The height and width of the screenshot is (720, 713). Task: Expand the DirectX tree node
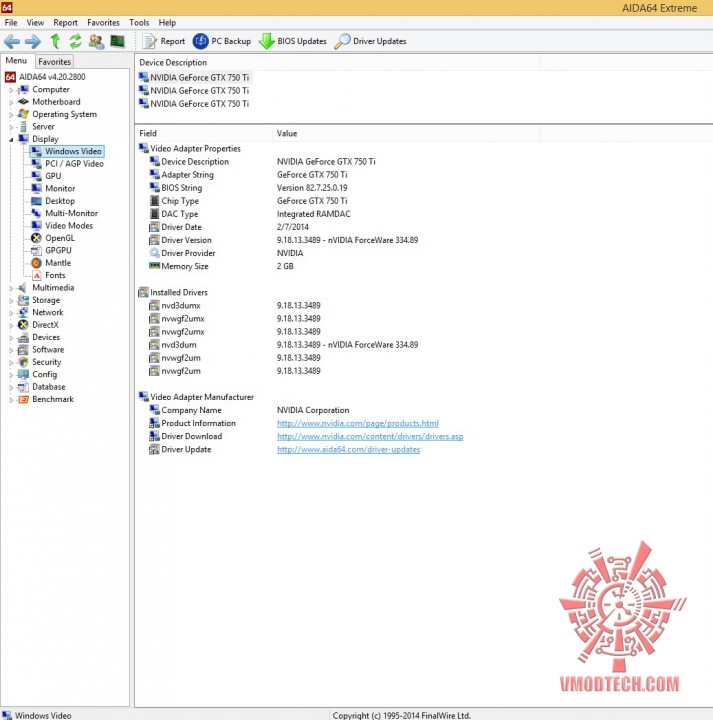tap(11, 326)
